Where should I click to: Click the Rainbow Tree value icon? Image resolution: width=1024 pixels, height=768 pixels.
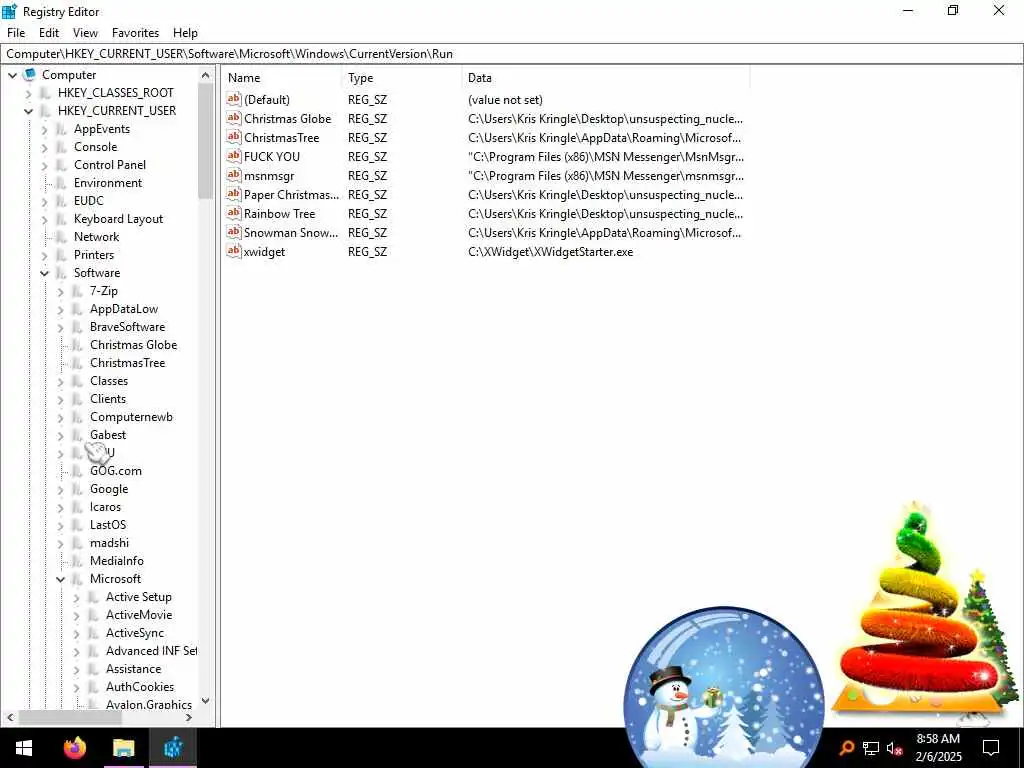click(234, 213)
